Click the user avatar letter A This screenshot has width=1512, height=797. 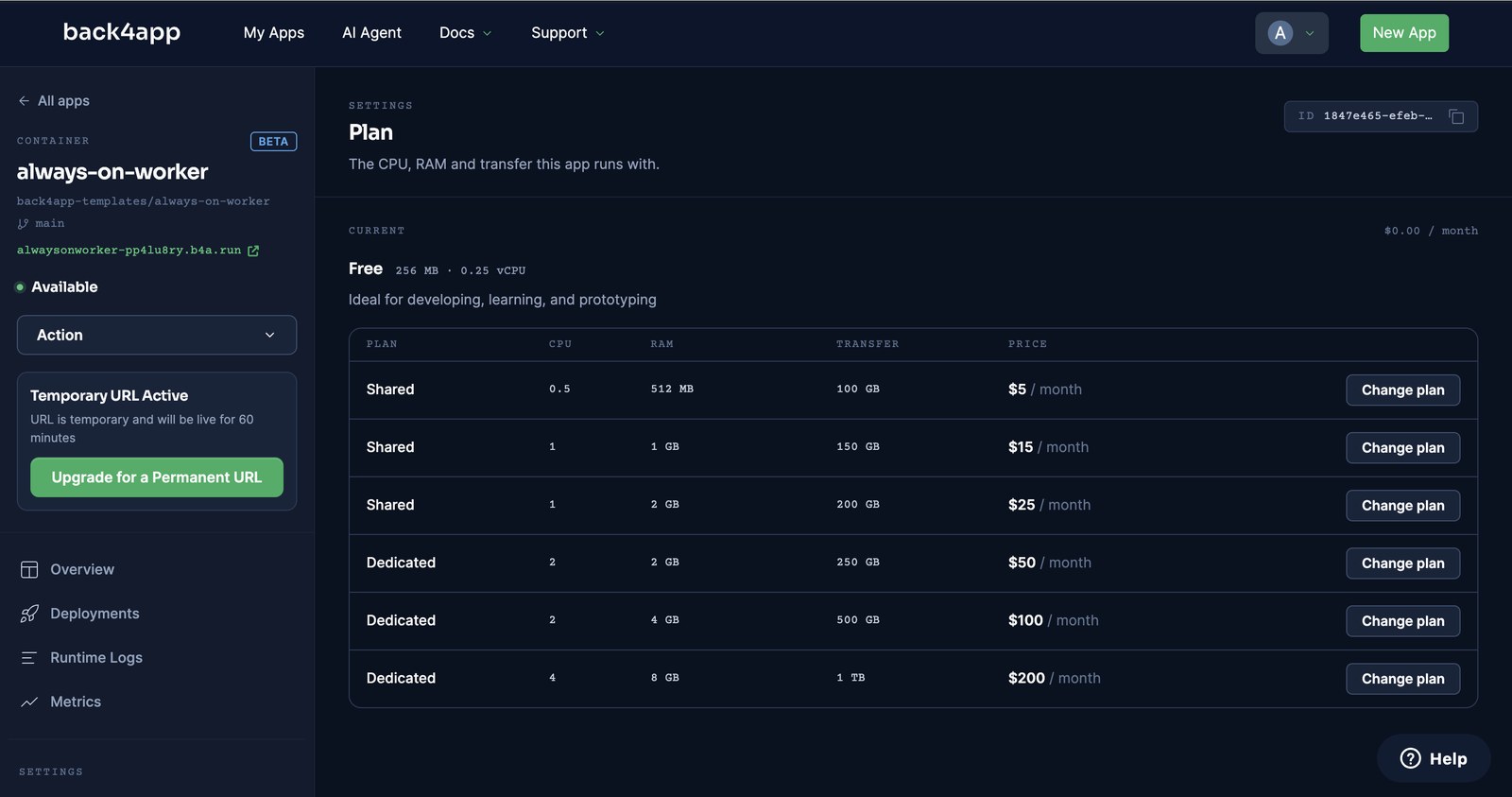(1280, 33)
